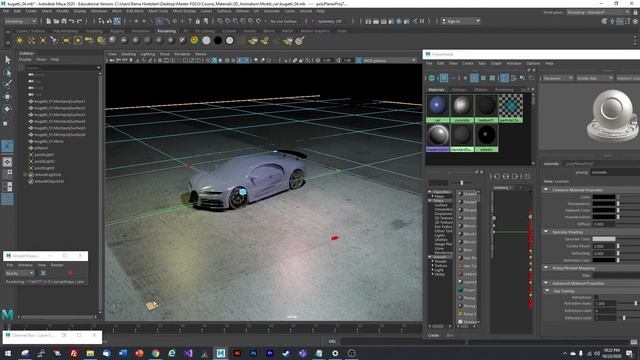640x360 pixels.
Task: Click the red stop render icon in Arnold window
Action: [x=70, y=273]
